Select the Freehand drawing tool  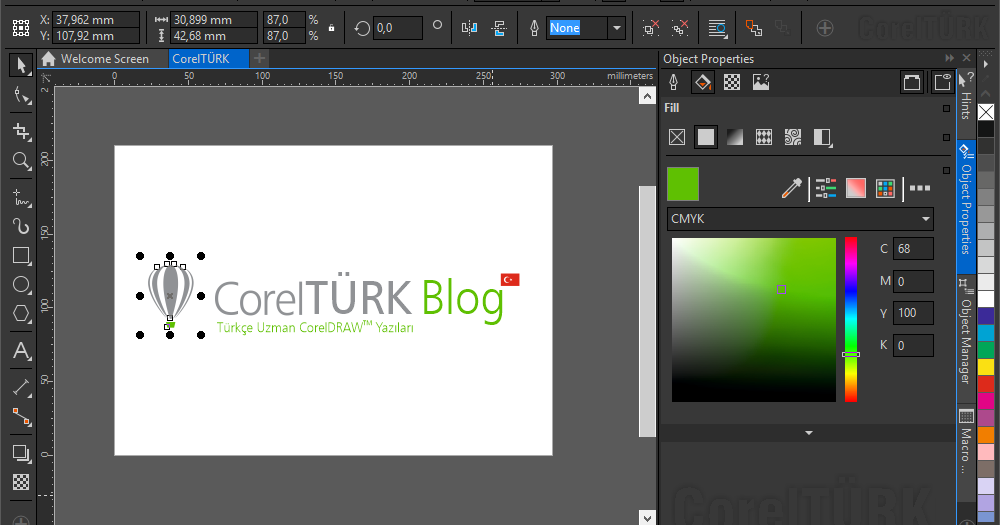pyautogui.click(x=21, y=199)
